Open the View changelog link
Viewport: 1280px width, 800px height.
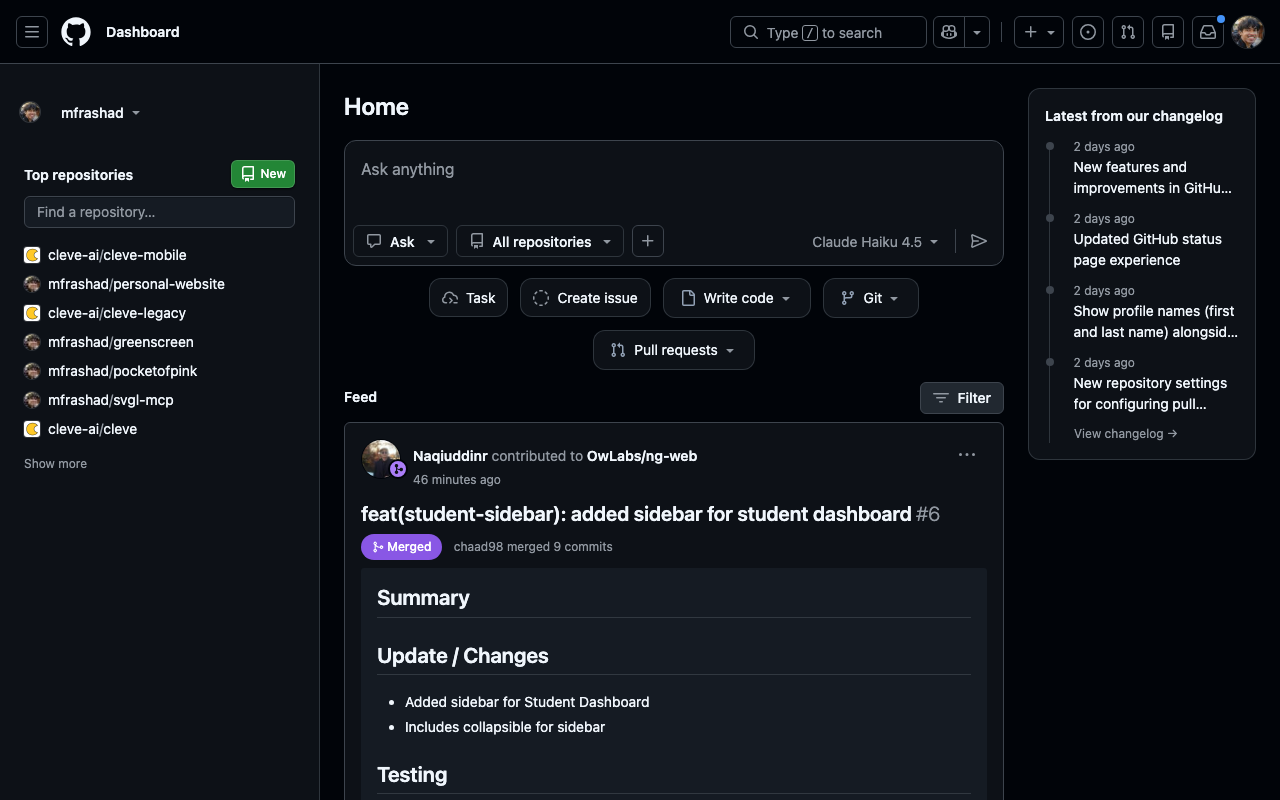(x=1124, y=433)
